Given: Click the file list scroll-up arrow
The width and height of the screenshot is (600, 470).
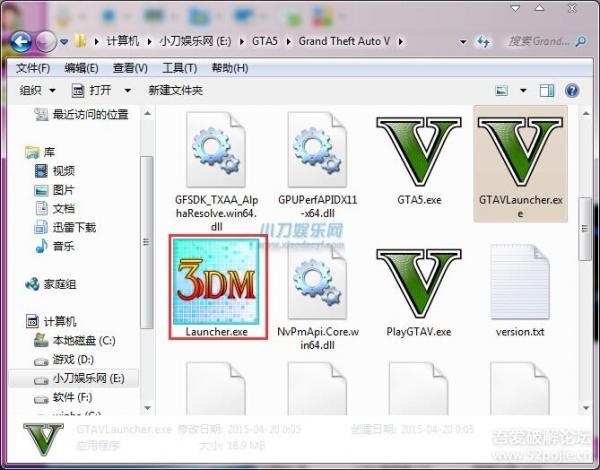Looking at the screenshot, I should tap(585, 113).
